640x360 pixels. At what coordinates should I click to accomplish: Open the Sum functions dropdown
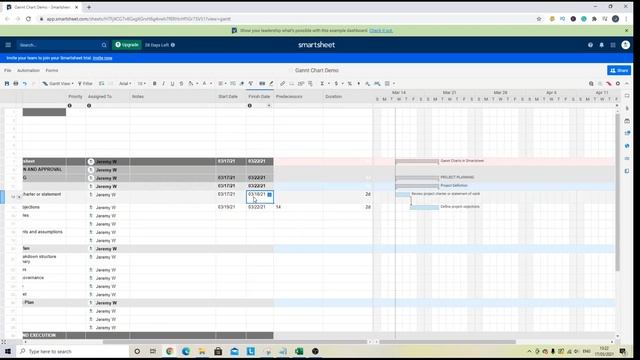point(324,84)
